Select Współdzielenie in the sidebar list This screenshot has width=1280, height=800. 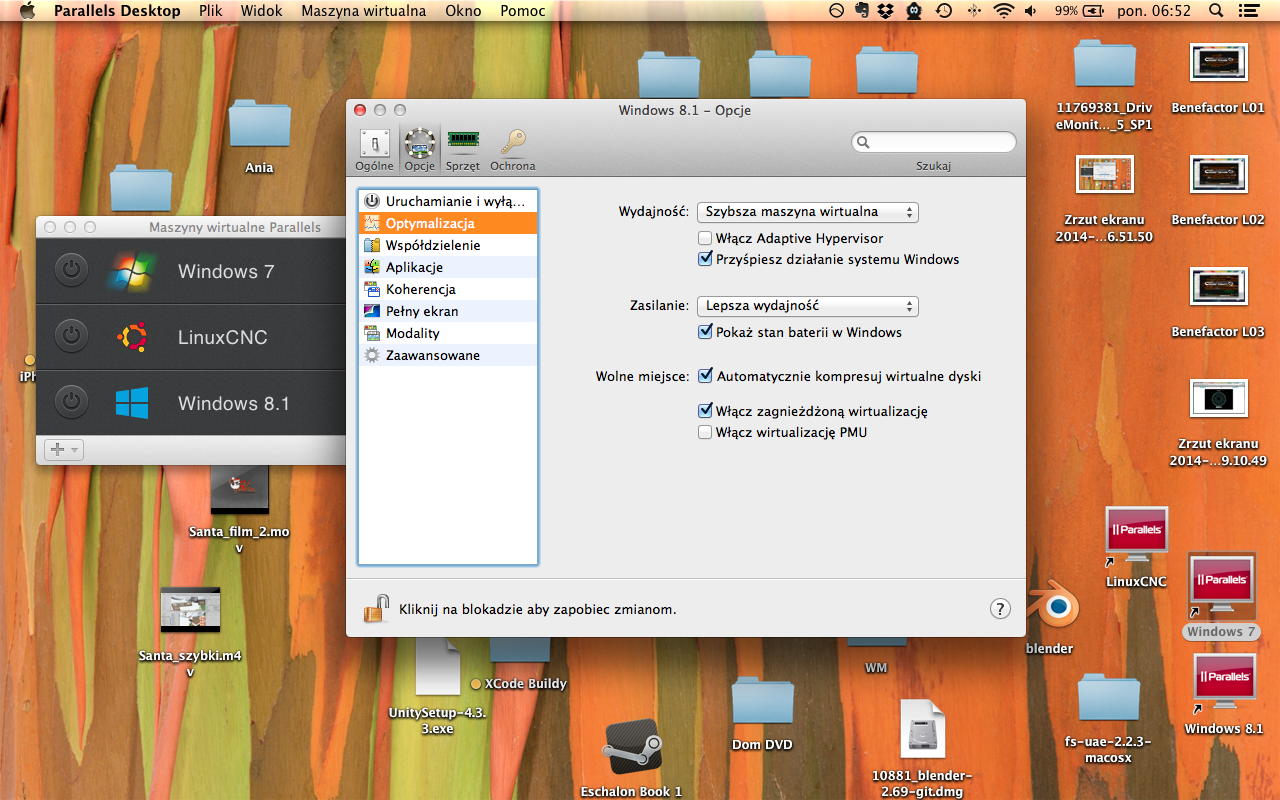click(x=433, y=245)
